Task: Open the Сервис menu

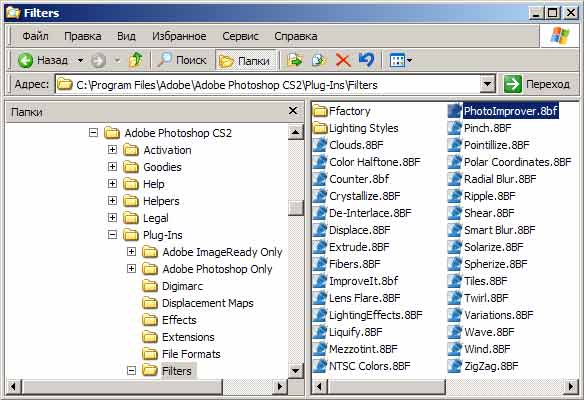Action: pyautogui.click(x=240, y=36)
